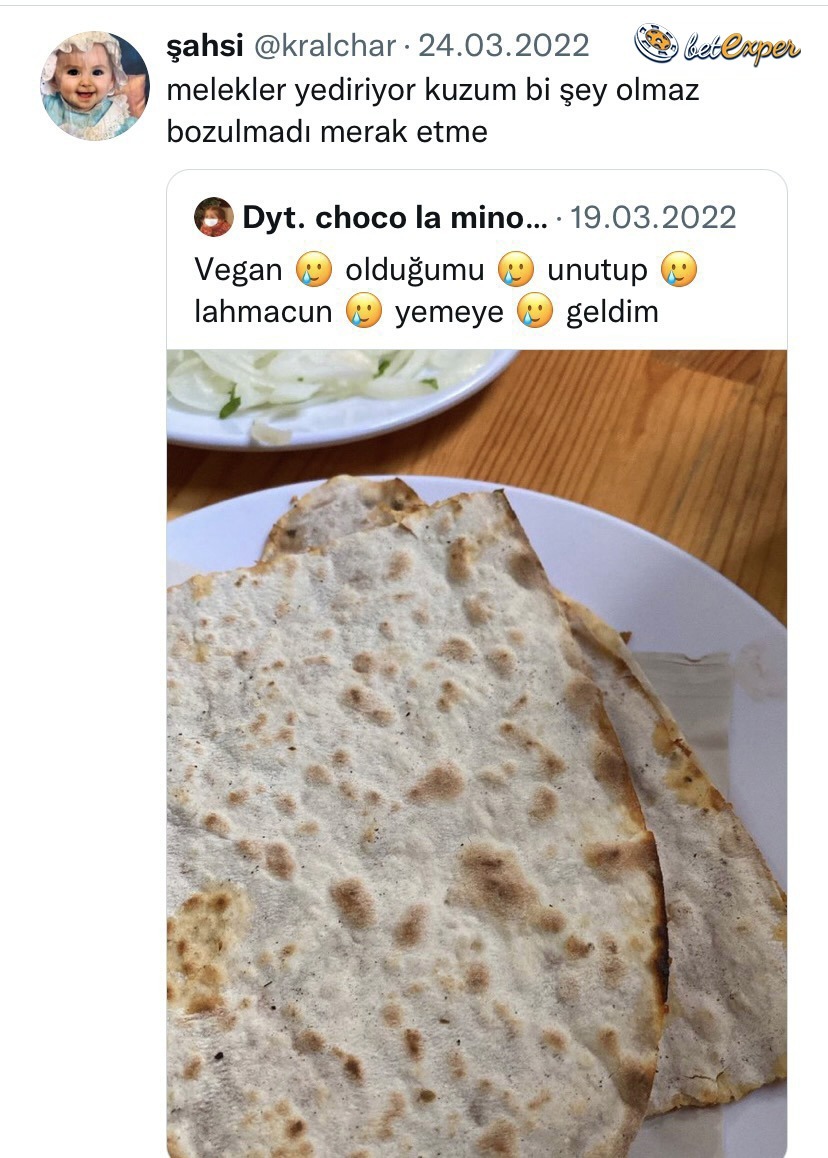Open the Dyt. choco la mino... name
The width and height of the screenshot is (828, 1158).
pyautogui.click(x=395, y=217)
